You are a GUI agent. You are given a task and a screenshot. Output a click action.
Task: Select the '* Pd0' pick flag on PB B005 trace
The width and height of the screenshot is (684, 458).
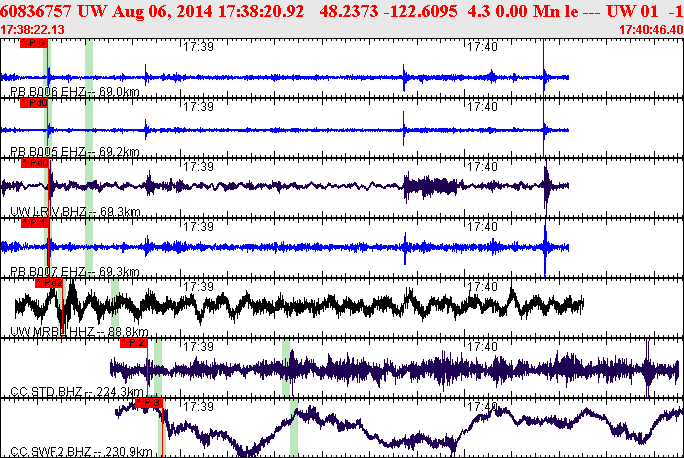[x=34, y=103]
